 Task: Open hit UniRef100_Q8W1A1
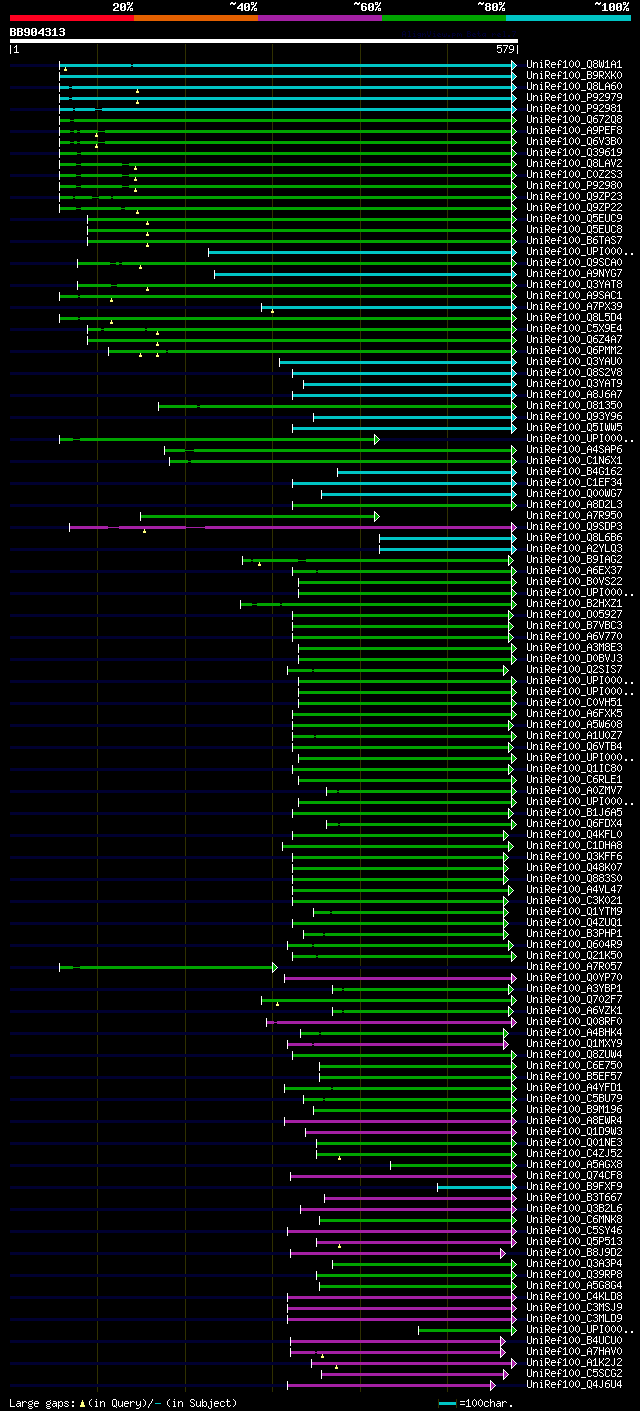point(574,65)
